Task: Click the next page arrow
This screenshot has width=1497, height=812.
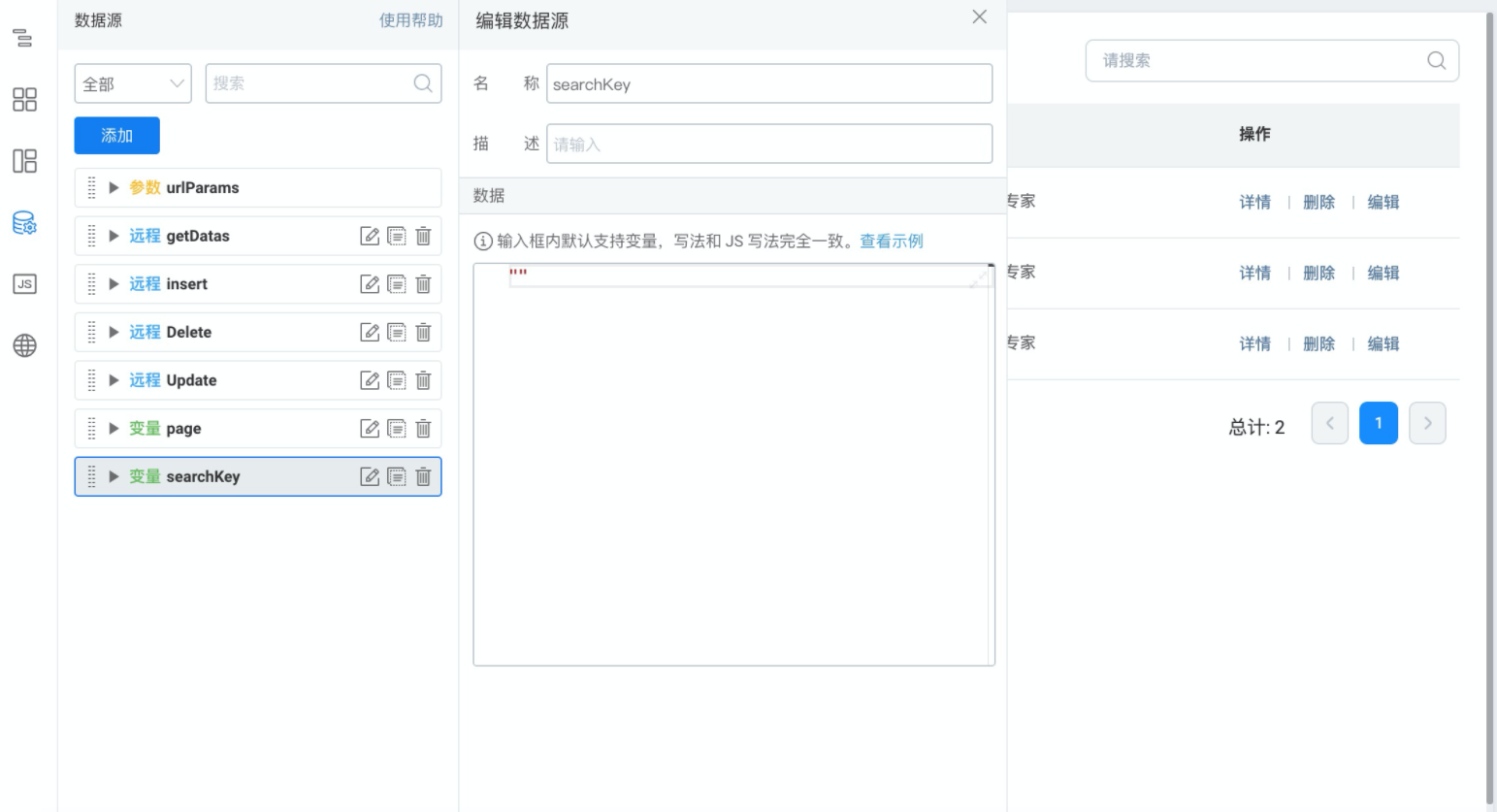Action: (1427, 423)
